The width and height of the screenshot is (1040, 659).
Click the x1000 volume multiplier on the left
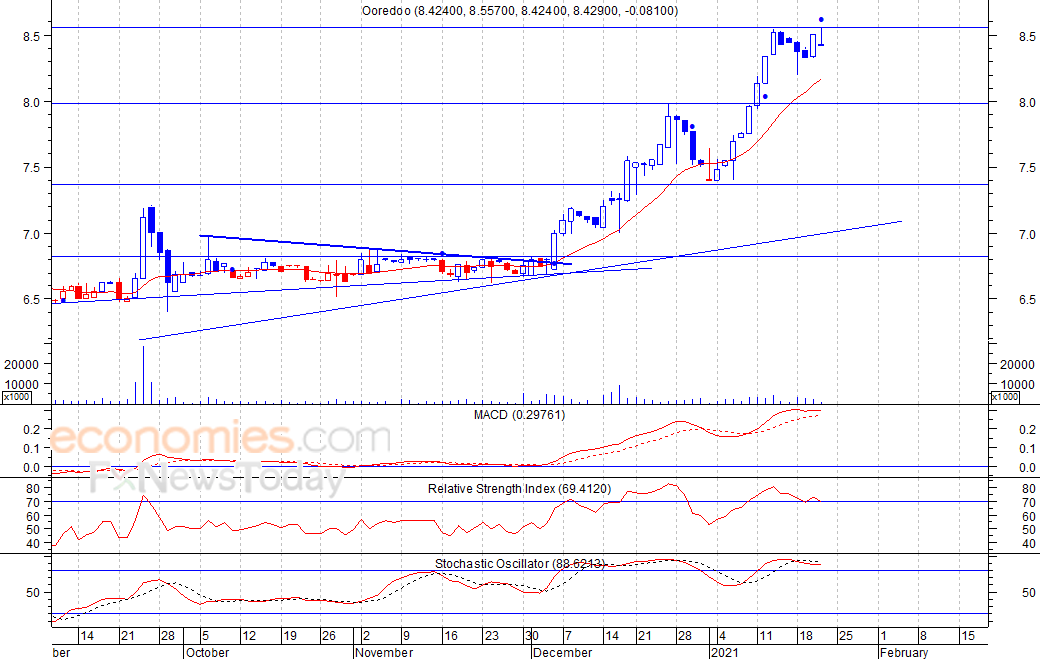tap(16, 396)
